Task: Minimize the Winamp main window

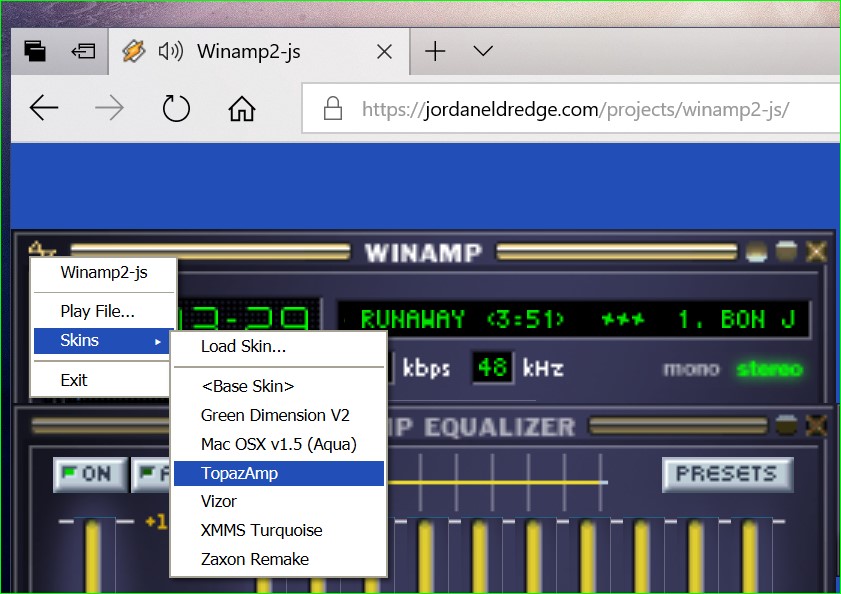Action: click(x=756, y=252)
